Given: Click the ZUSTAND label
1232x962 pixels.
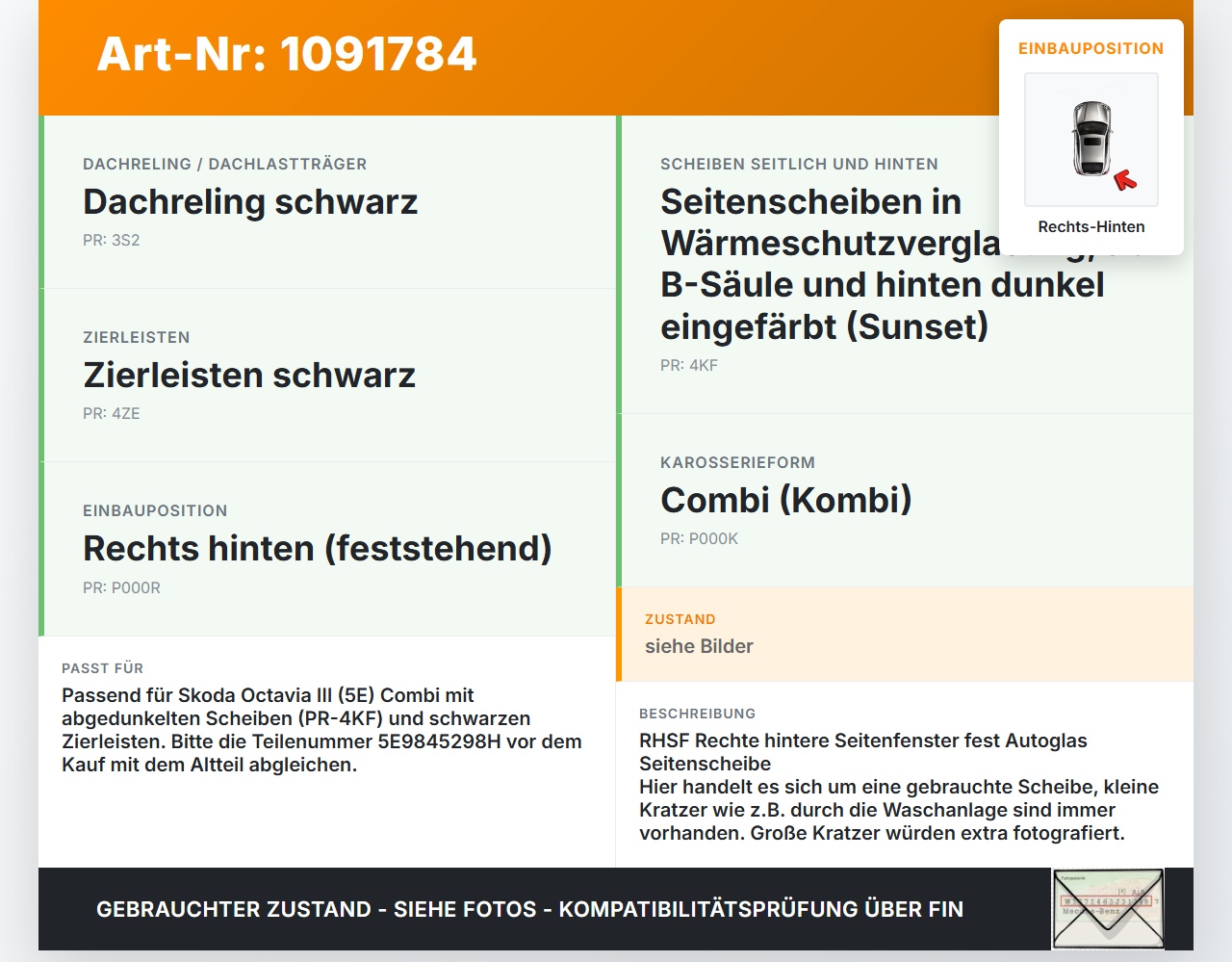Looking at the screenshot, I should pos(680,619).
